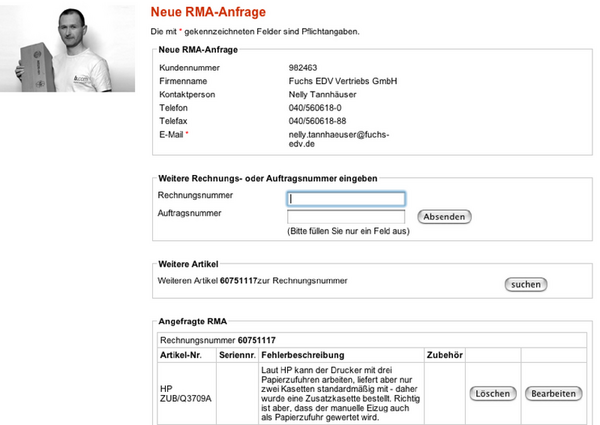Screen dimensions: 600x425
Task: Focus the Auftragsnummer text field
Action: pos(345,216)
